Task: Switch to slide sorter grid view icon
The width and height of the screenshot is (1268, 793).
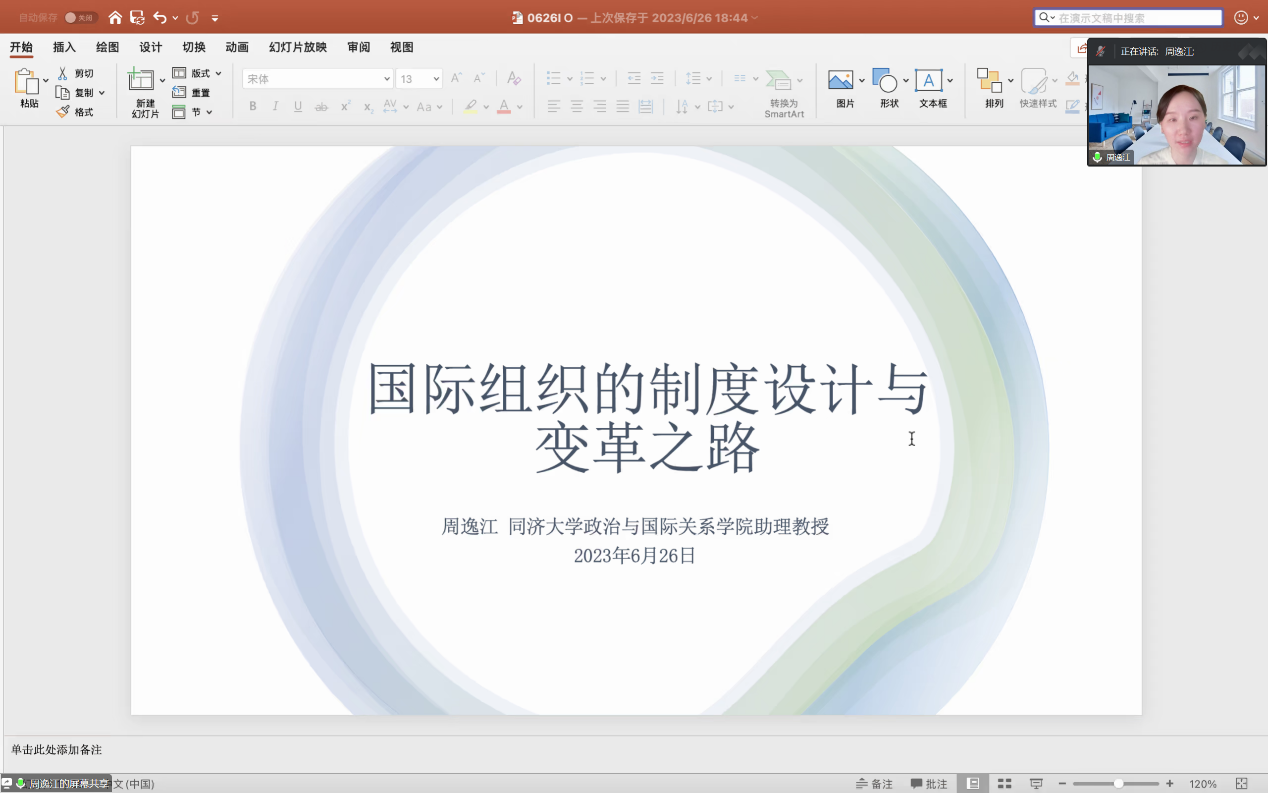Action: [1005, 784]
